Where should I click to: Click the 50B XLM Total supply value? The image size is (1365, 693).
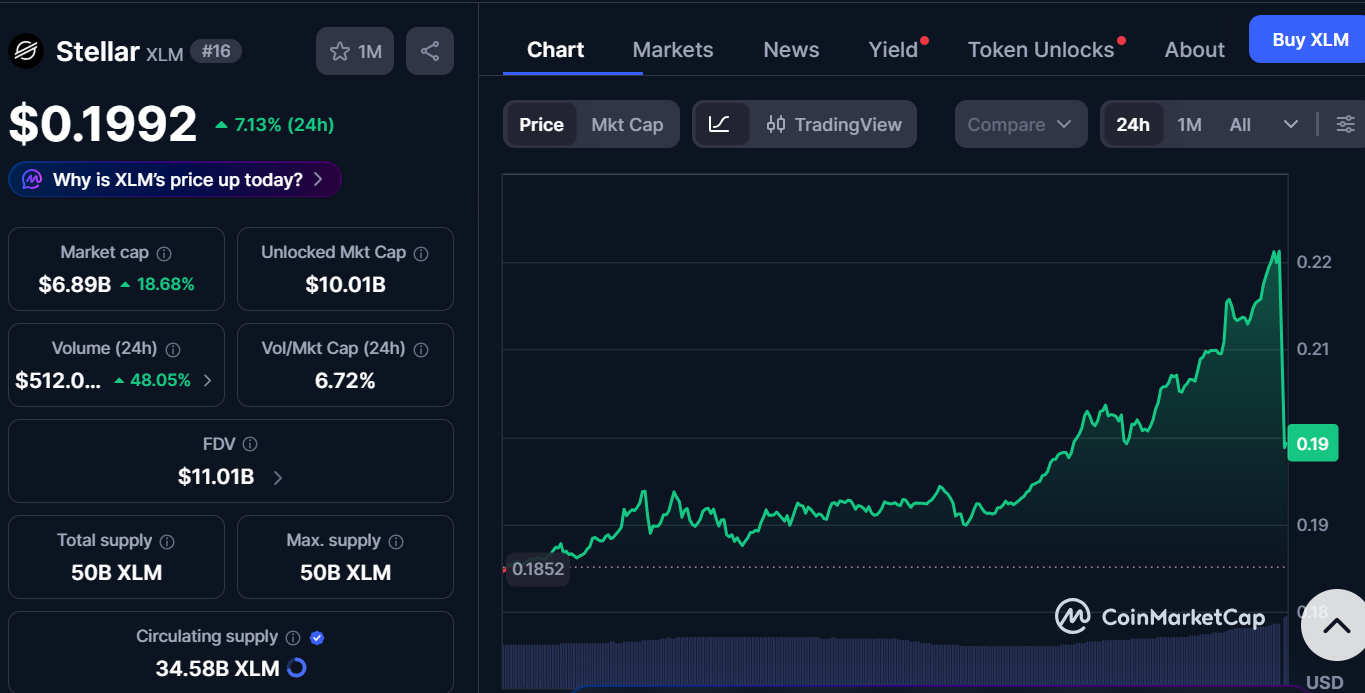(x=116, y=573)
